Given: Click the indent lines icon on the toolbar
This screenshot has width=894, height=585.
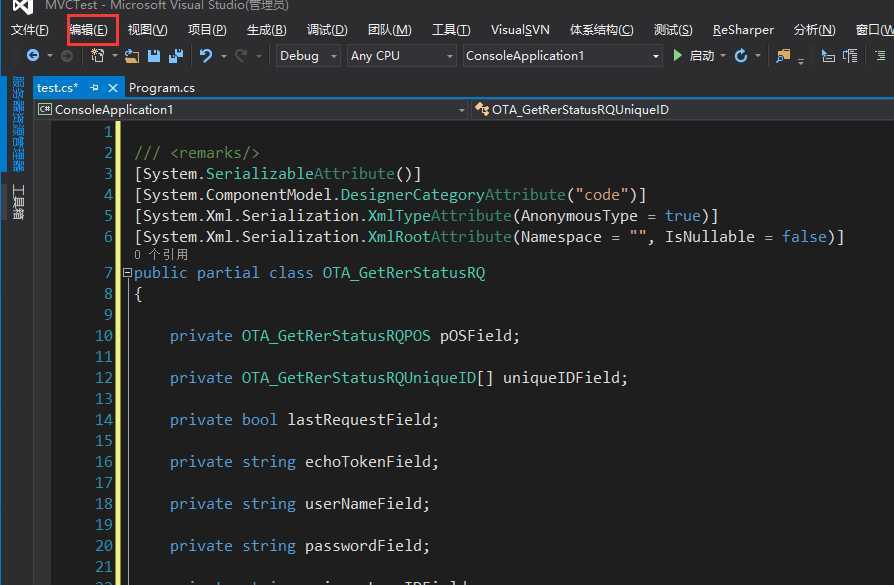Looking at the screenshot, I should pyautogui.click(x=880, y=56).
